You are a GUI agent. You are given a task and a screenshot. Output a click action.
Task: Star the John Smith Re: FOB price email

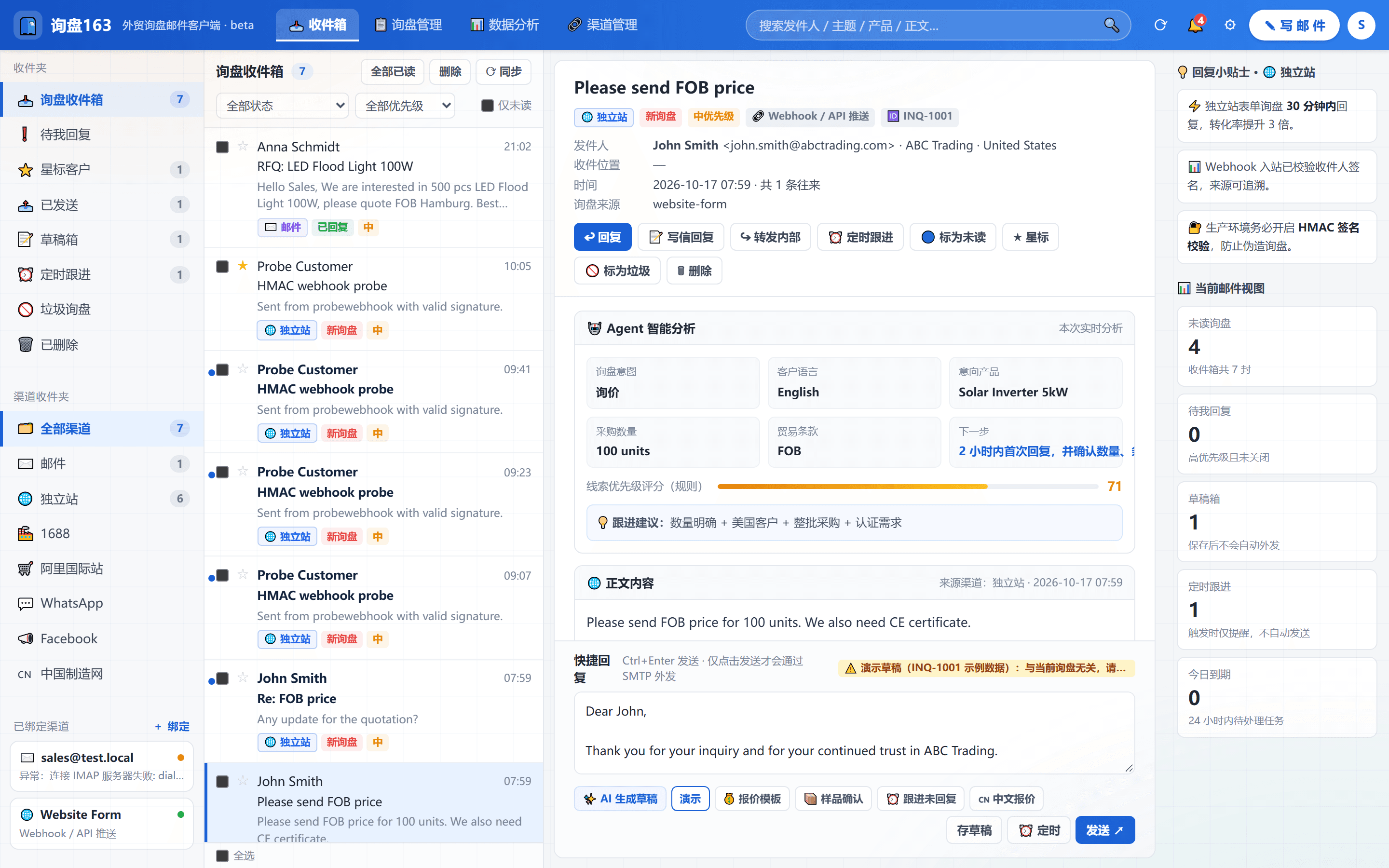point(243,678)
